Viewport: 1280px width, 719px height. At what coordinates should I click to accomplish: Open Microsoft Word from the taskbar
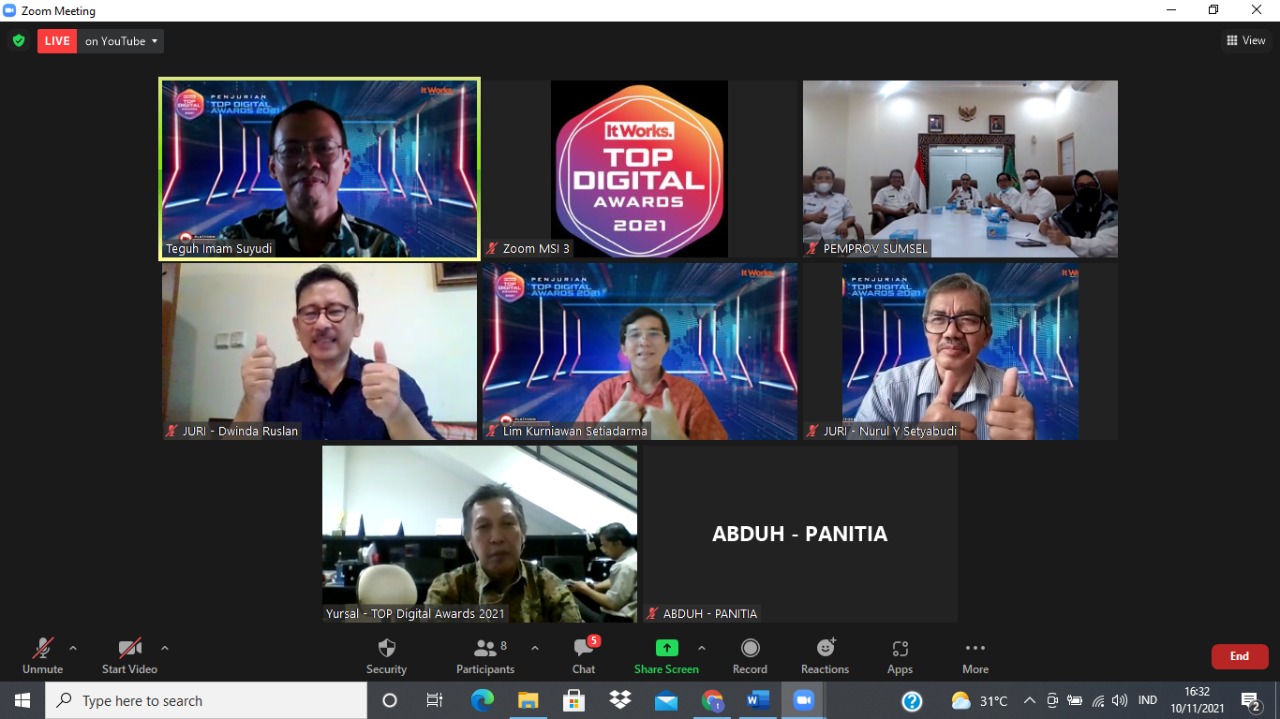click(x=758, y=701)
